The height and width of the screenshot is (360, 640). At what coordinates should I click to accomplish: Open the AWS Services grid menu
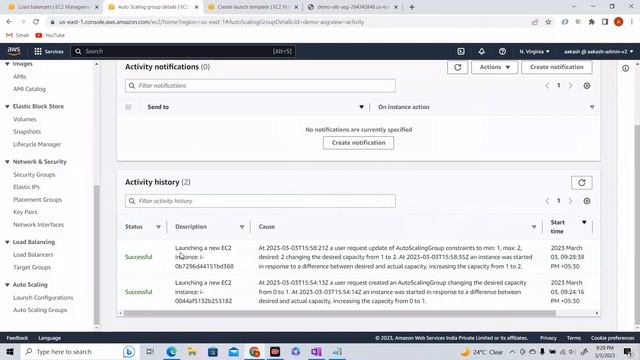pyautogui.click(x=49, y=51)
